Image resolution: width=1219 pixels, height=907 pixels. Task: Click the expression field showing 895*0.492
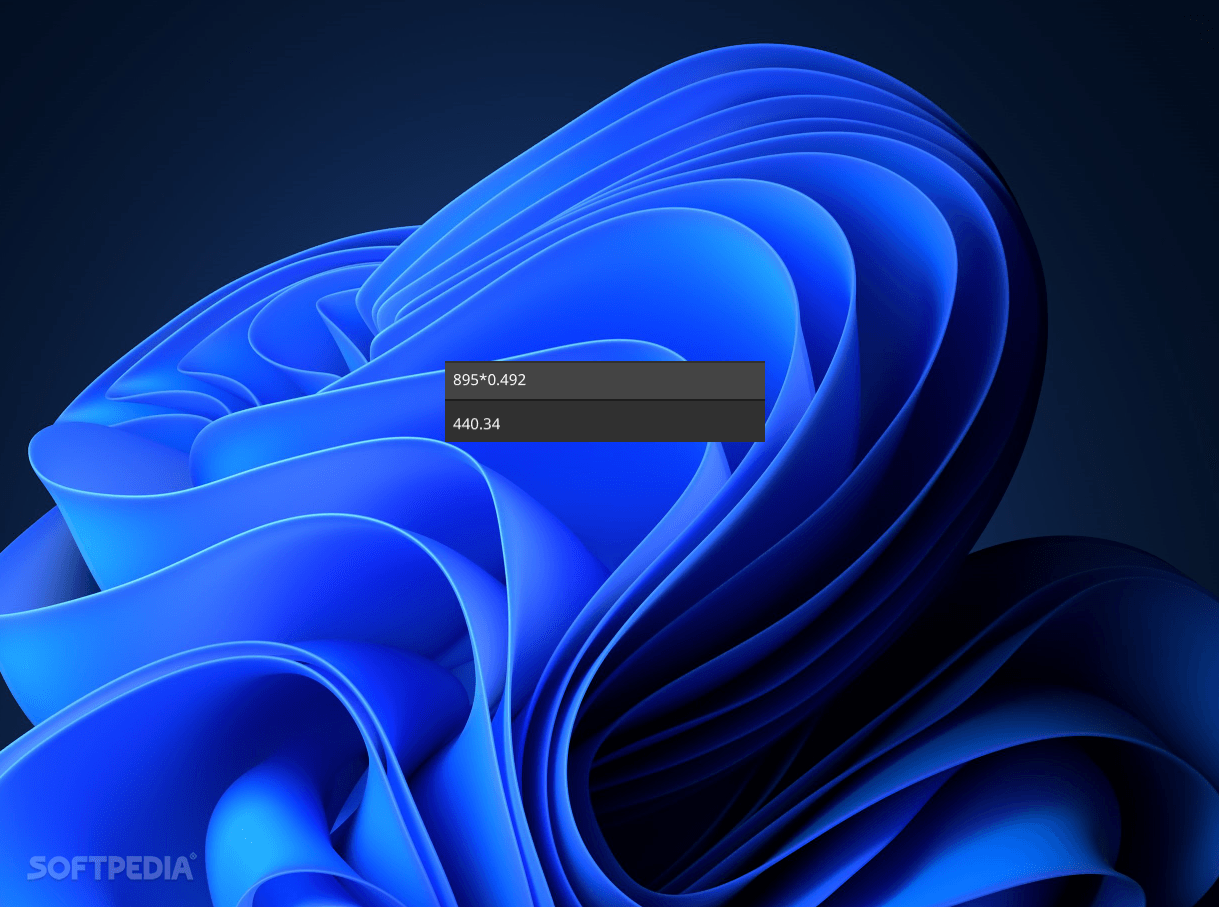[605, 380]
